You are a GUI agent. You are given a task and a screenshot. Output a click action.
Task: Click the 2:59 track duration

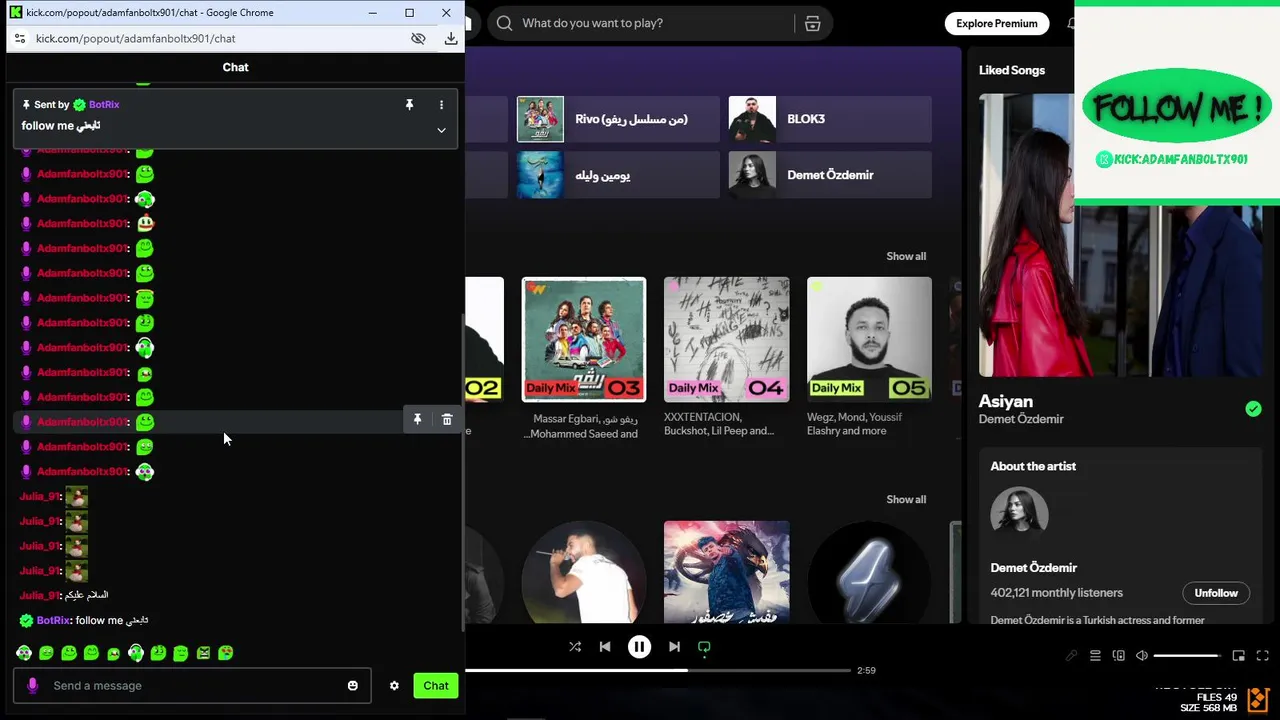pyautogui.click(x=866, y=670)
